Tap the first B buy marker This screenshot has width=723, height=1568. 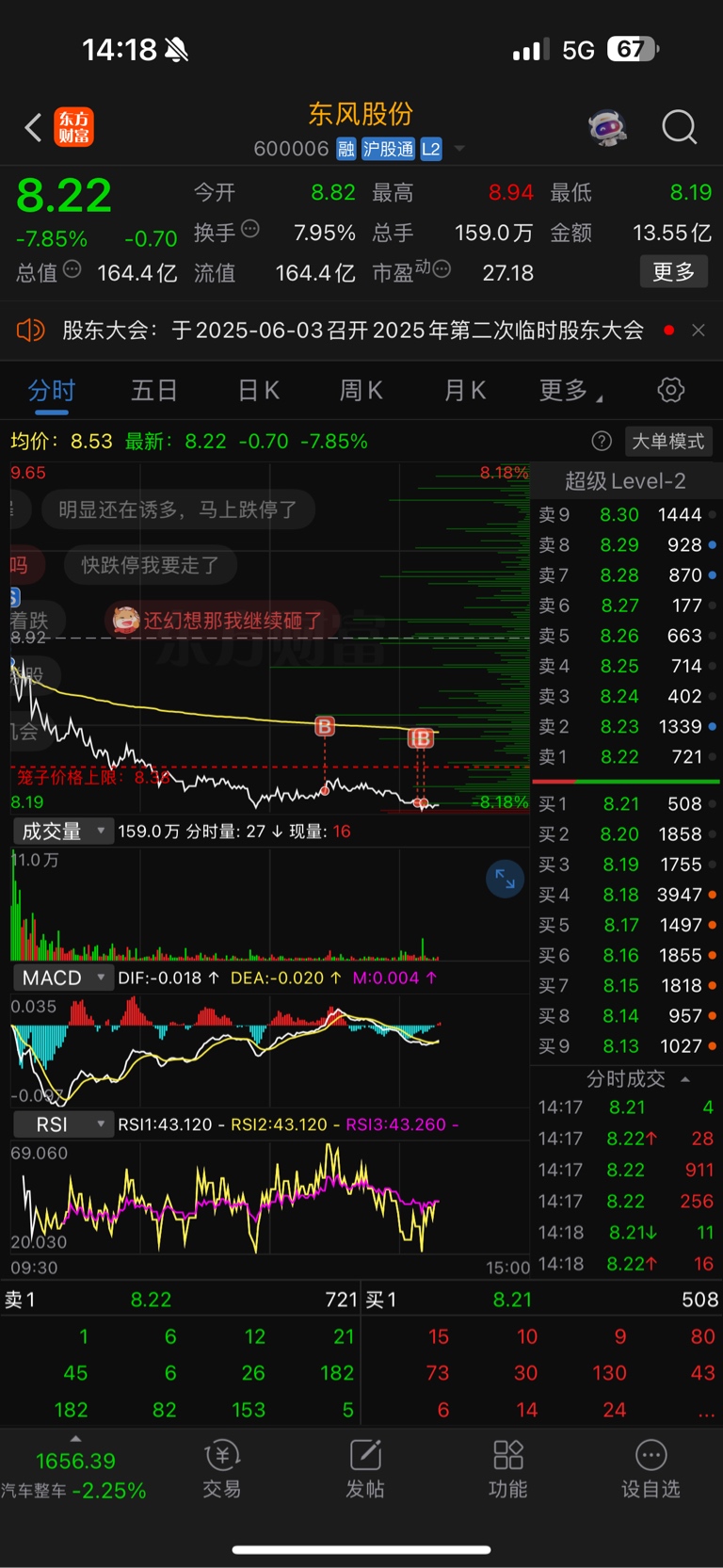(325, 726)
